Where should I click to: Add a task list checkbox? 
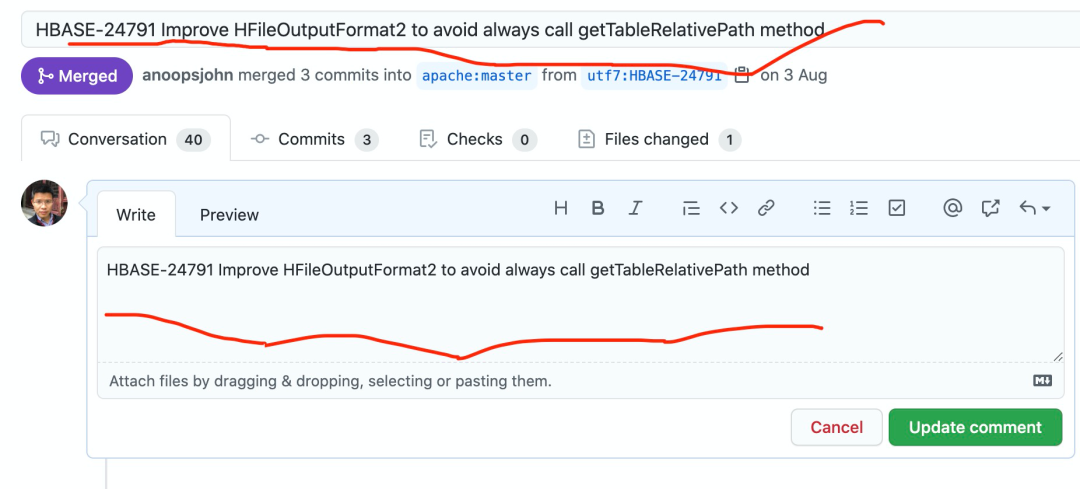point(897,208)
